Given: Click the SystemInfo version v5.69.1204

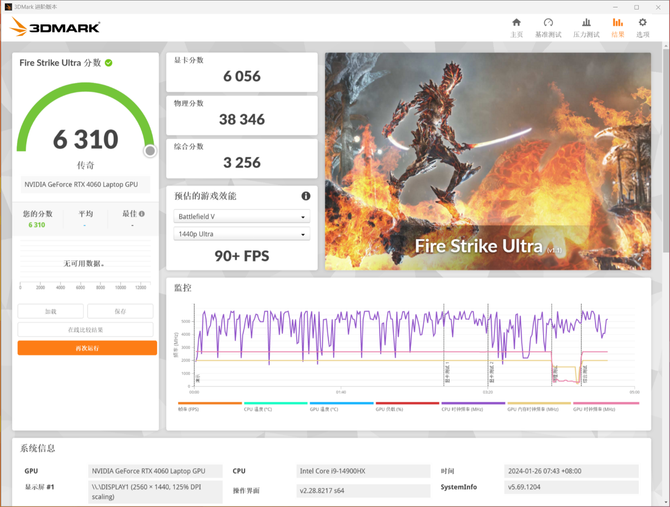Looking at the screenshot, I should [x=571, y=487].
